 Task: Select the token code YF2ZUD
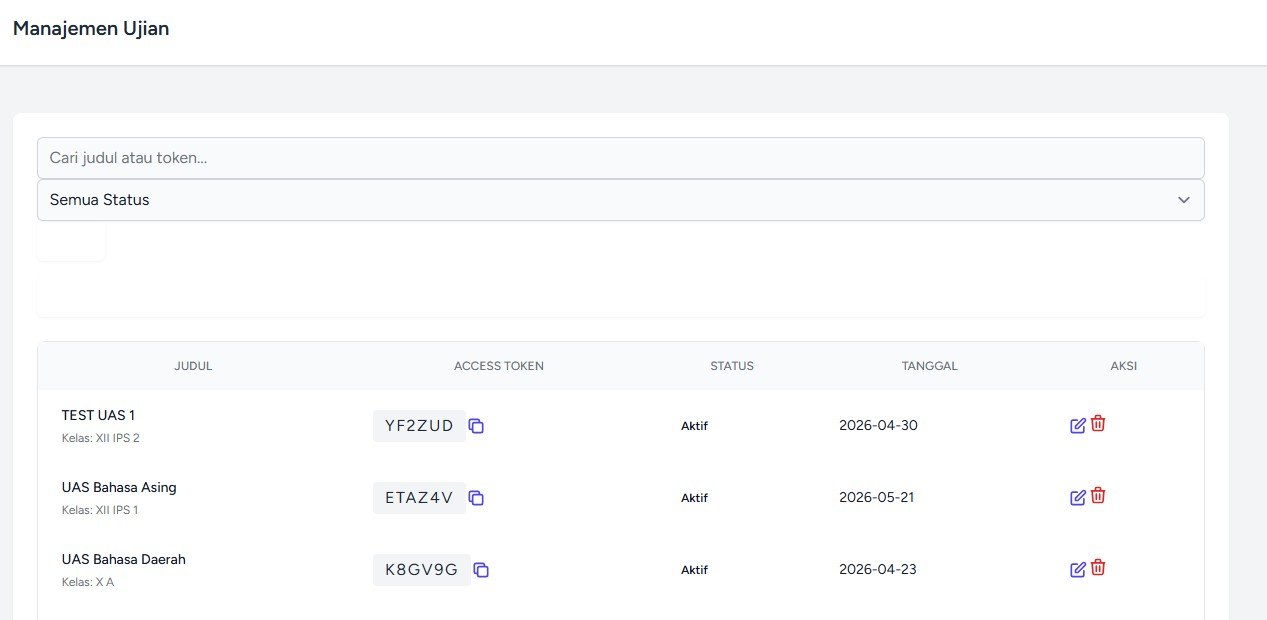(419, 426)
